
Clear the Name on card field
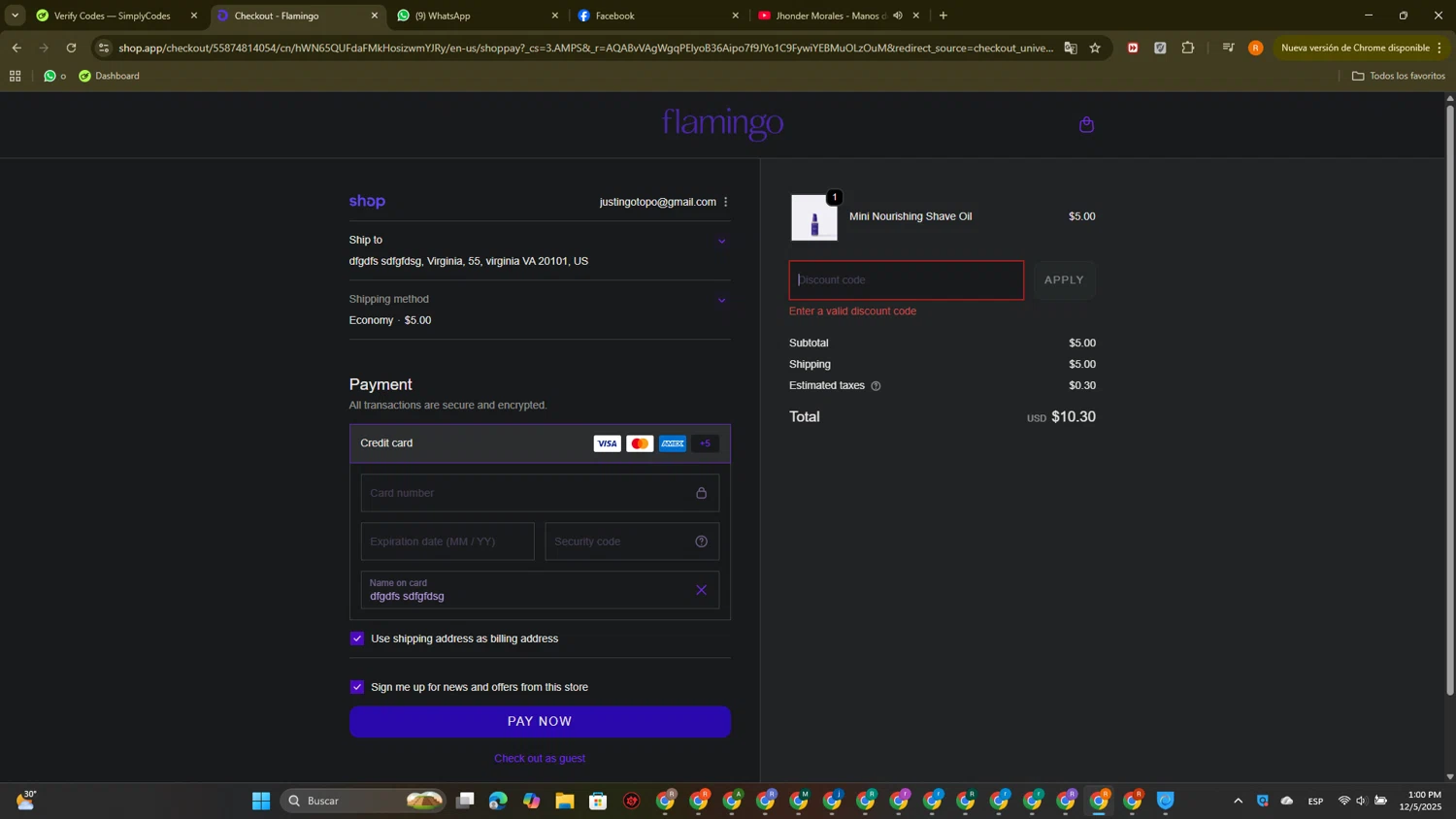701,590
